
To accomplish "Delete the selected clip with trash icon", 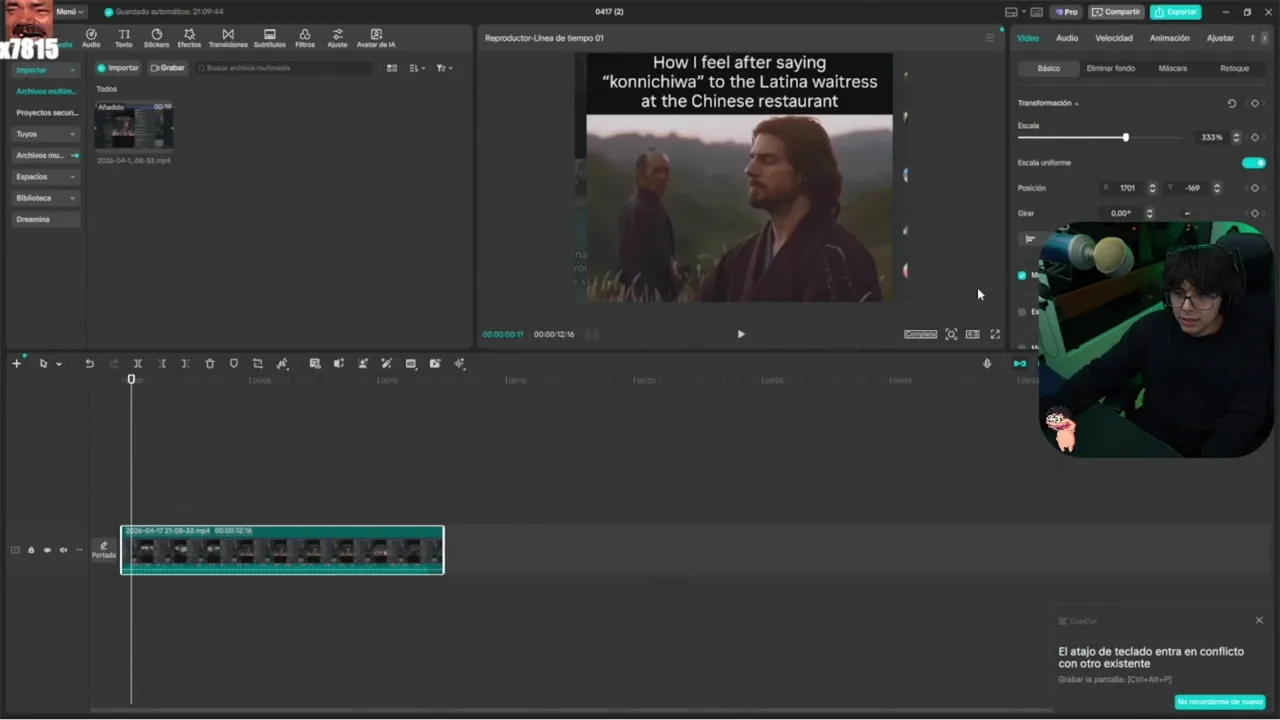I will coord(210,364).
